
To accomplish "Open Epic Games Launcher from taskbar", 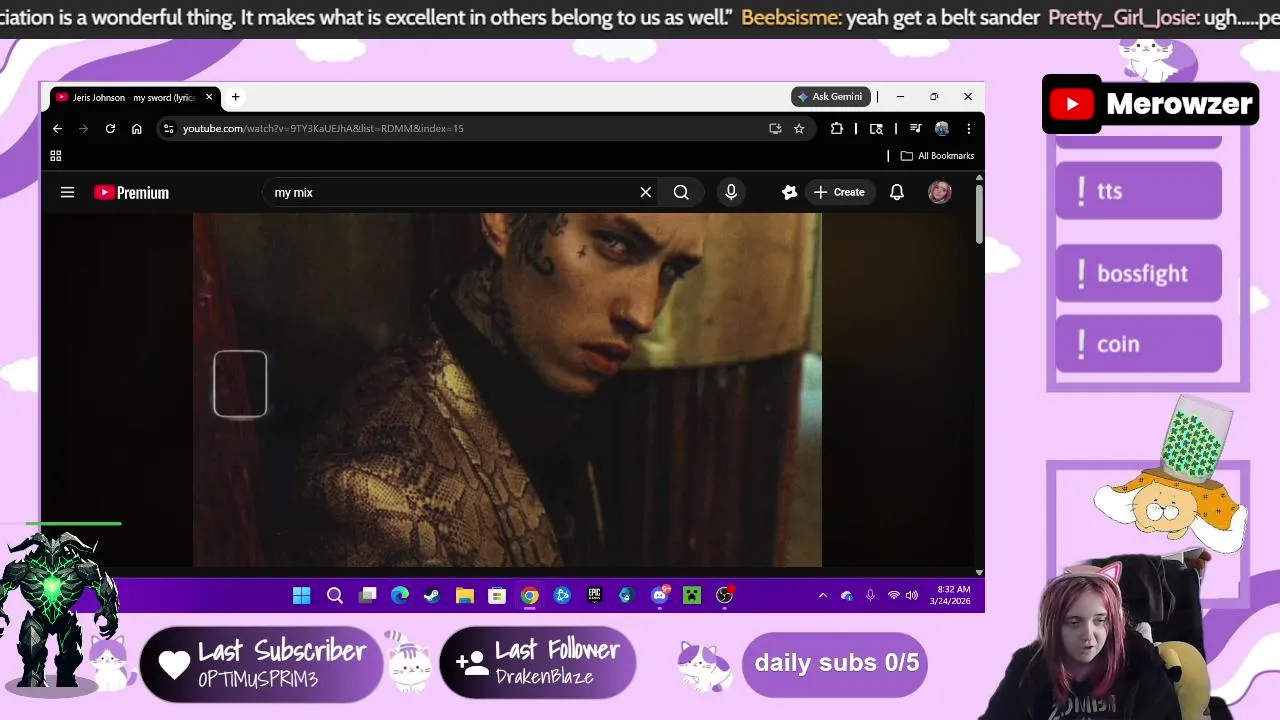I will click(x=594, y=596).
